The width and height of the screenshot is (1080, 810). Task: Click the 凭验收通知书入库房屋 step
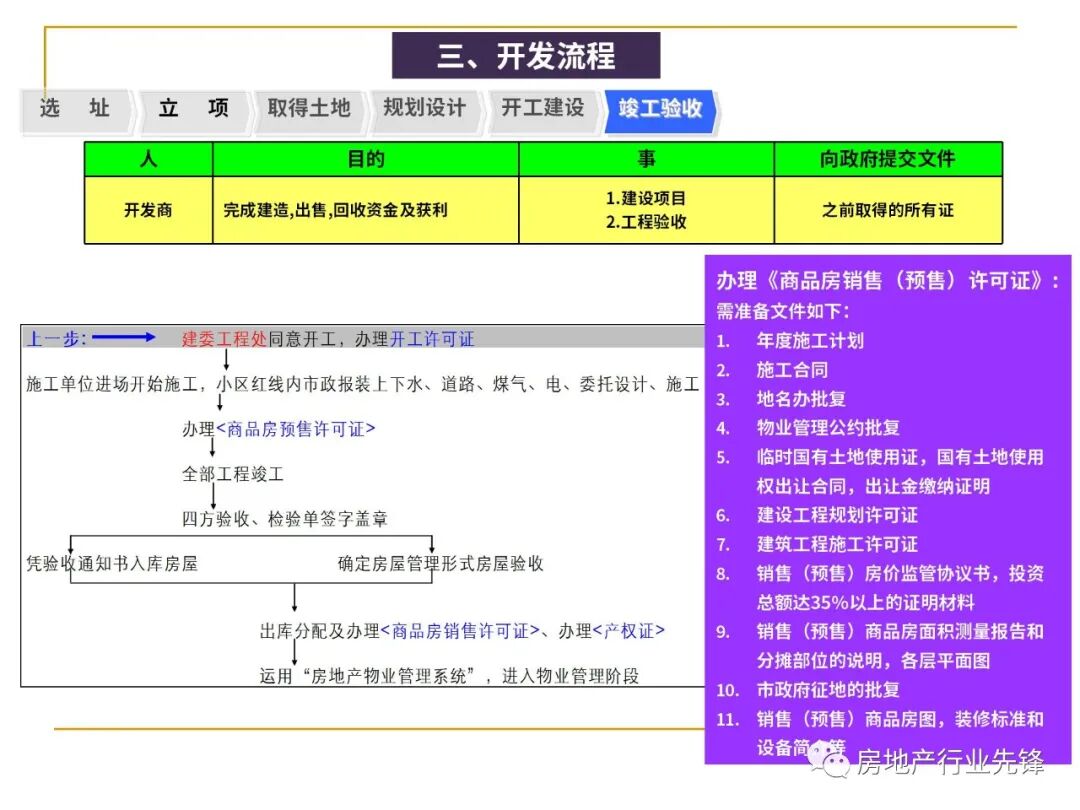[x=112, y=563]
